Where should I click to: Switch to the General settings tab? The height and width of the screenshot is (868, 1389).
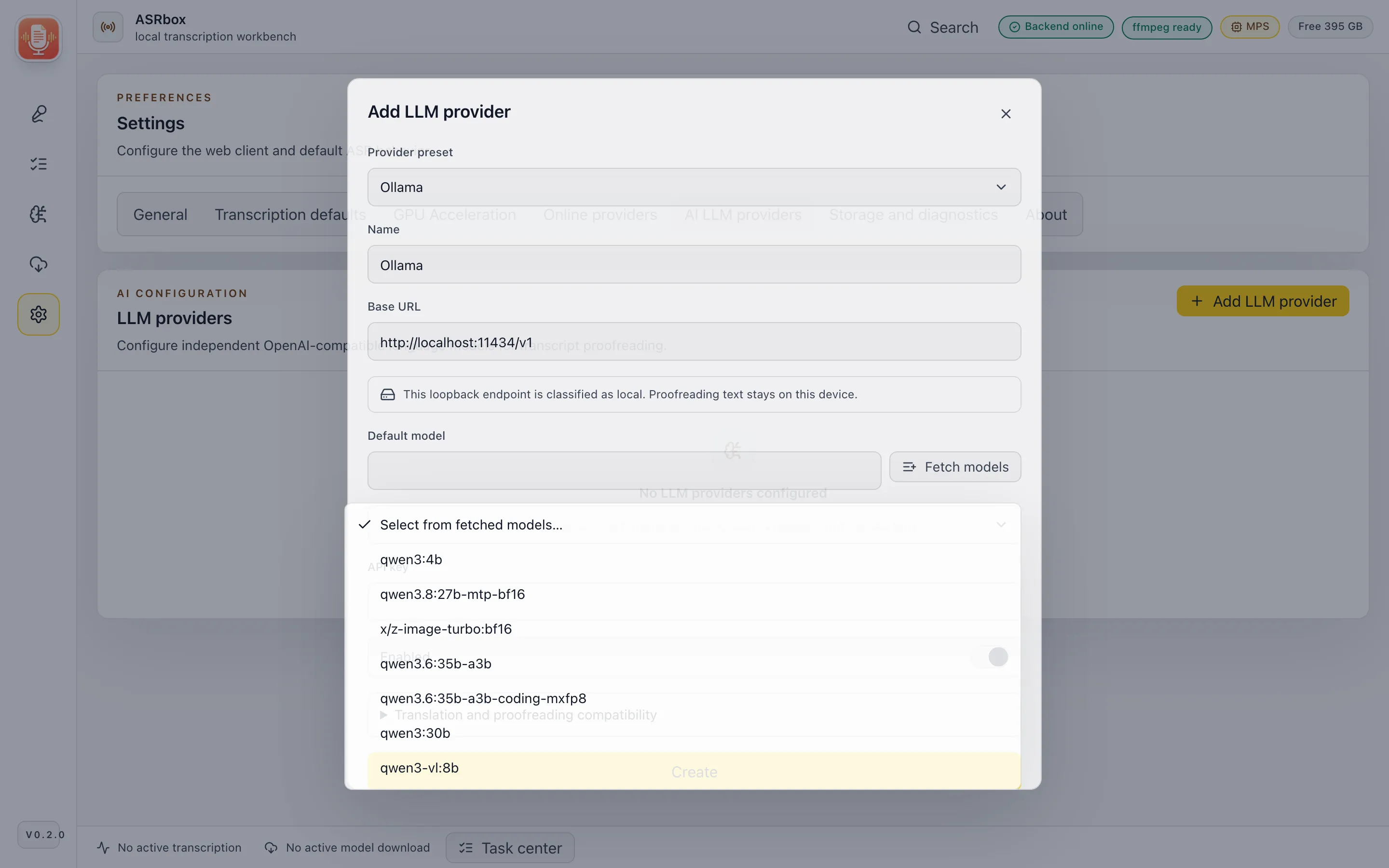coord(160,215)
